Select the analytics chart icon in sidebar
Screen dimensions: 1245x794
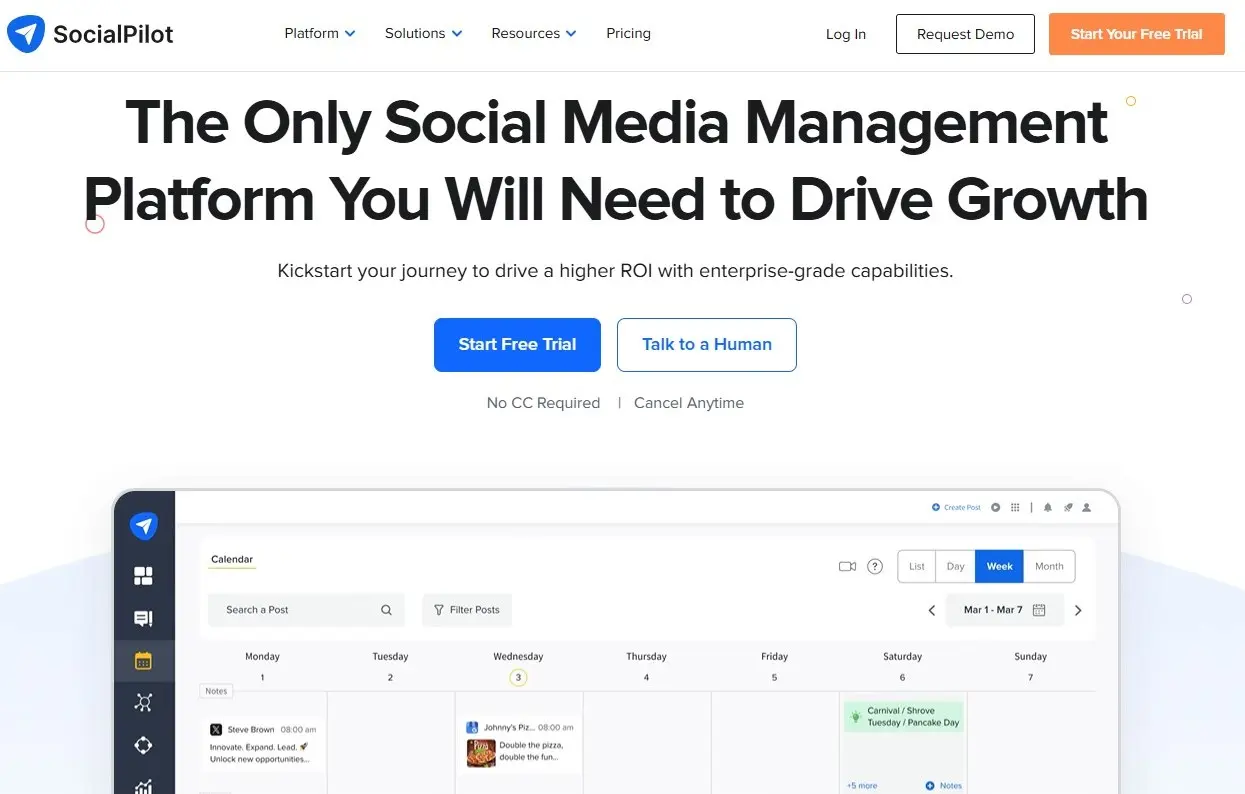(143, 786)
